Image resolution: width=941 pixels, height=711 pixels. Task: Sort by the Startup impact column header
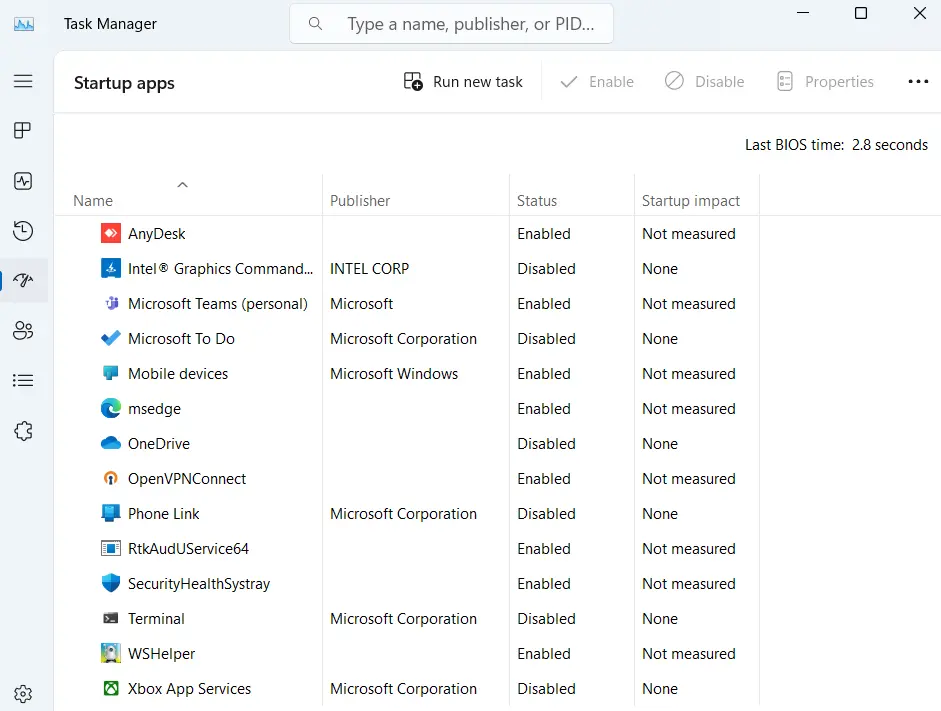point(691,200)
